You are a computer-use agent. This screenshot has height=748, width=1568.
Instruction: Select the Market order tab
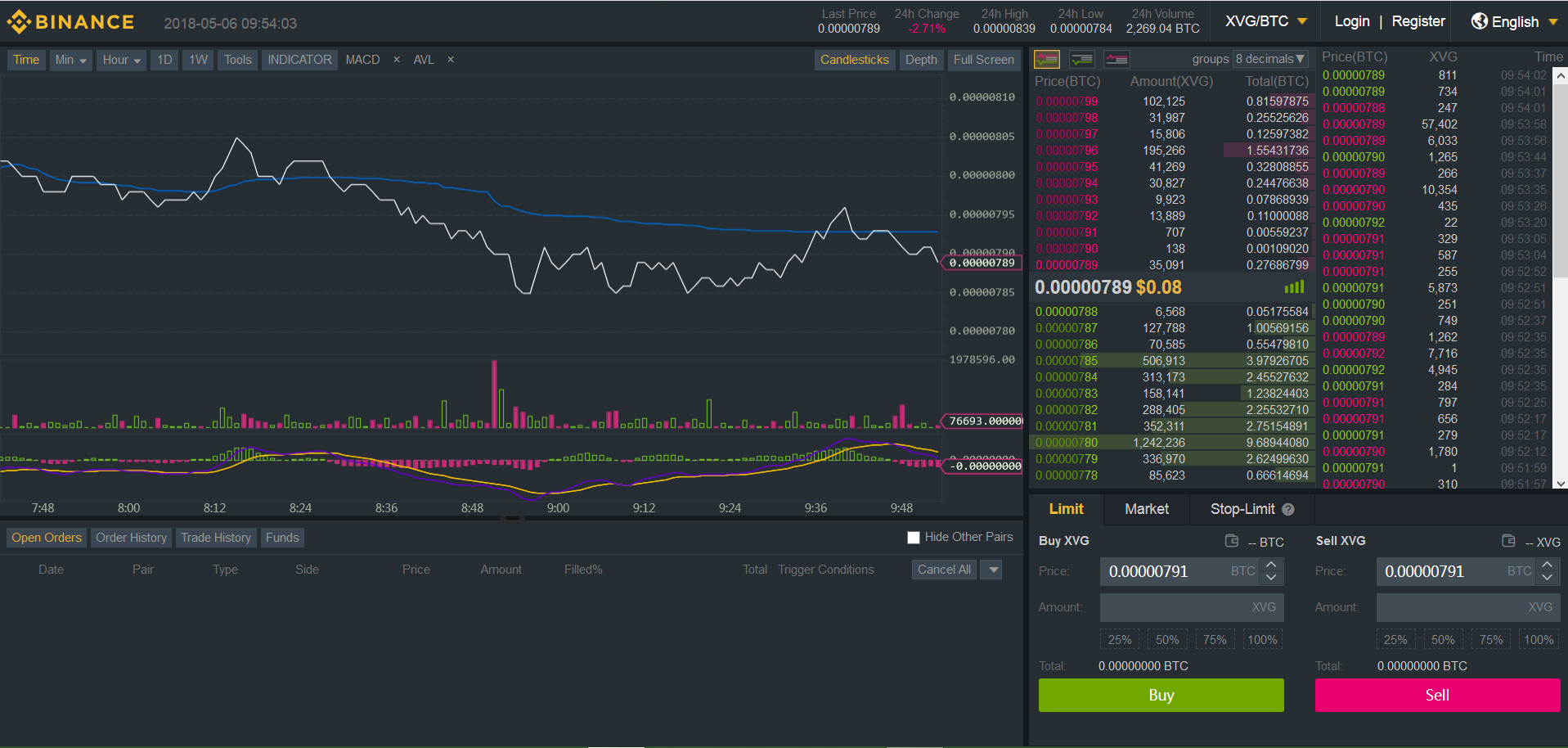coord(1147,509)
